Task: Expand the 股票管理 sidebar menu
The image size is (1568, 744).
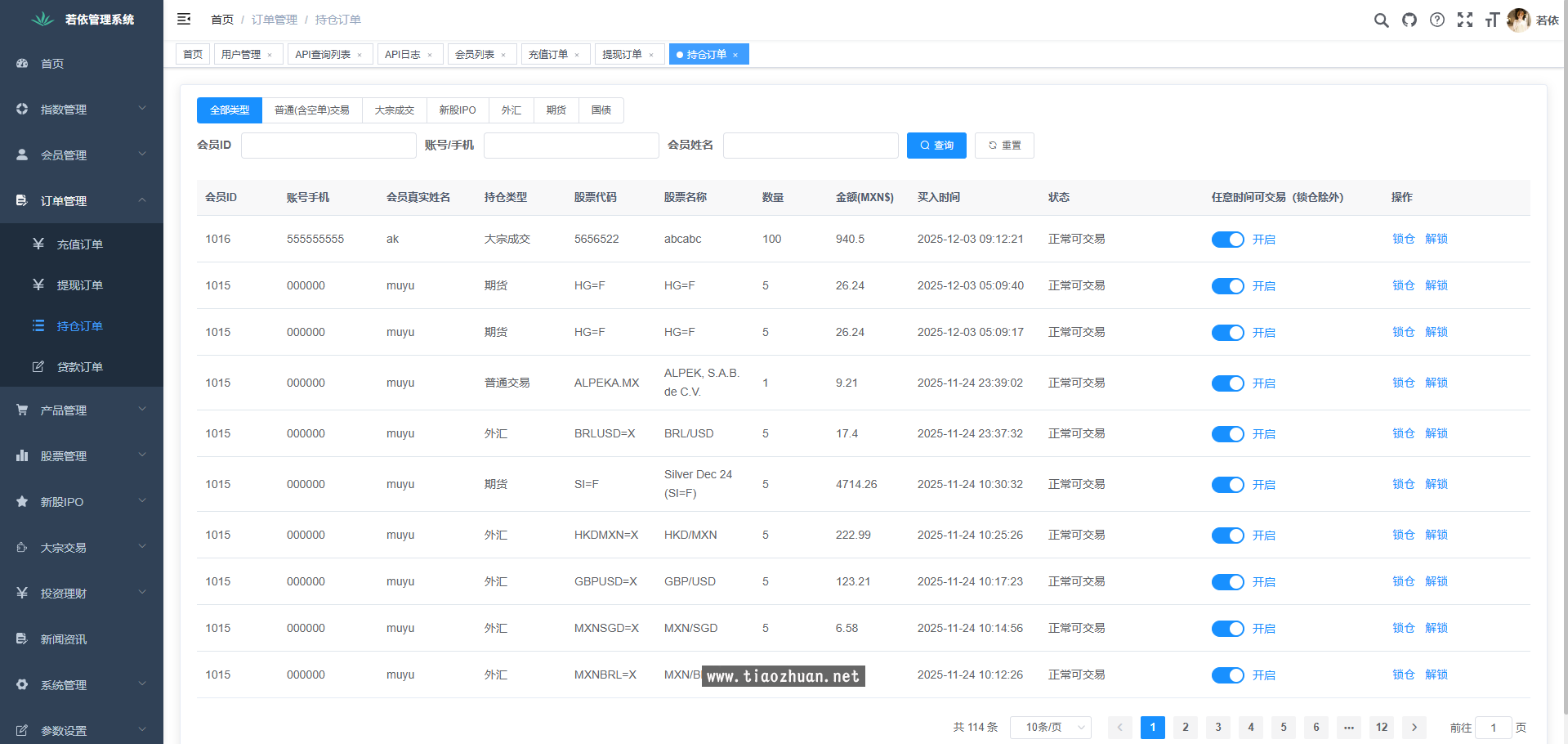Action: tap(82, 455)
